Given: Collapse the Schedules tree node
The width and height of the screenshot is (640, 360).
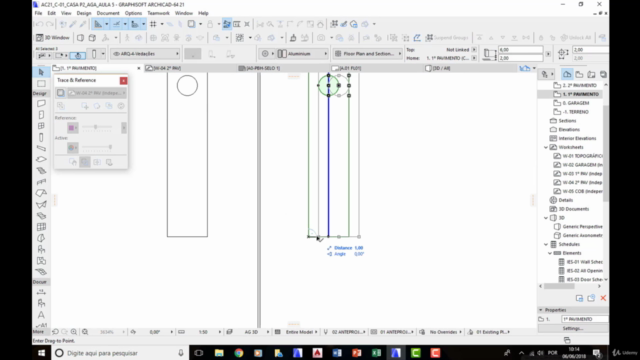Looking at the screenshot, I should coord(546,244).
